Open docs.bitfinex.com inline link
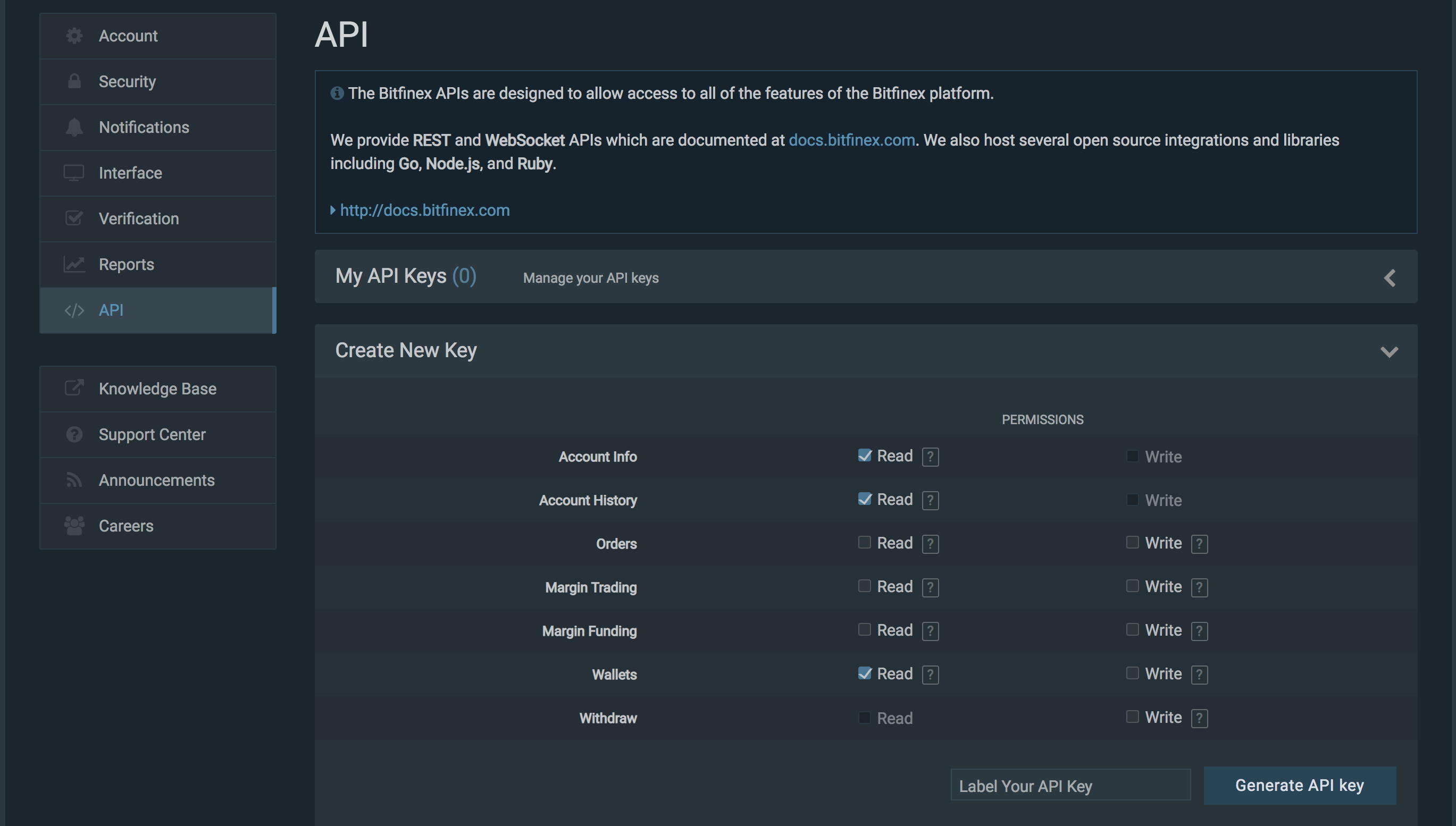The image size is (1456, 826). coord(852,140)
